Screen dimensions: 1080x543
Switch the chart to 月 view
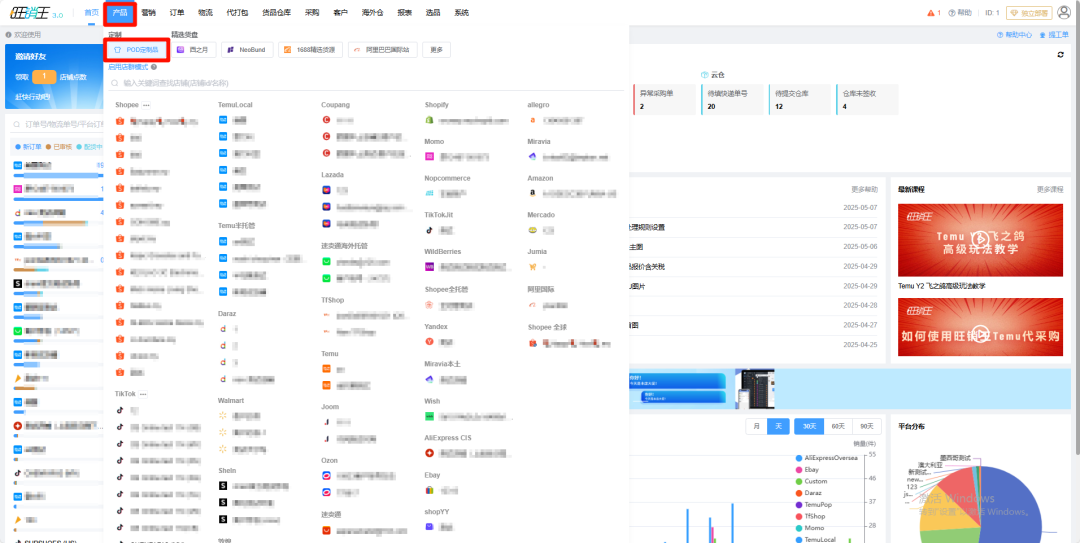[x=756, y=427]
